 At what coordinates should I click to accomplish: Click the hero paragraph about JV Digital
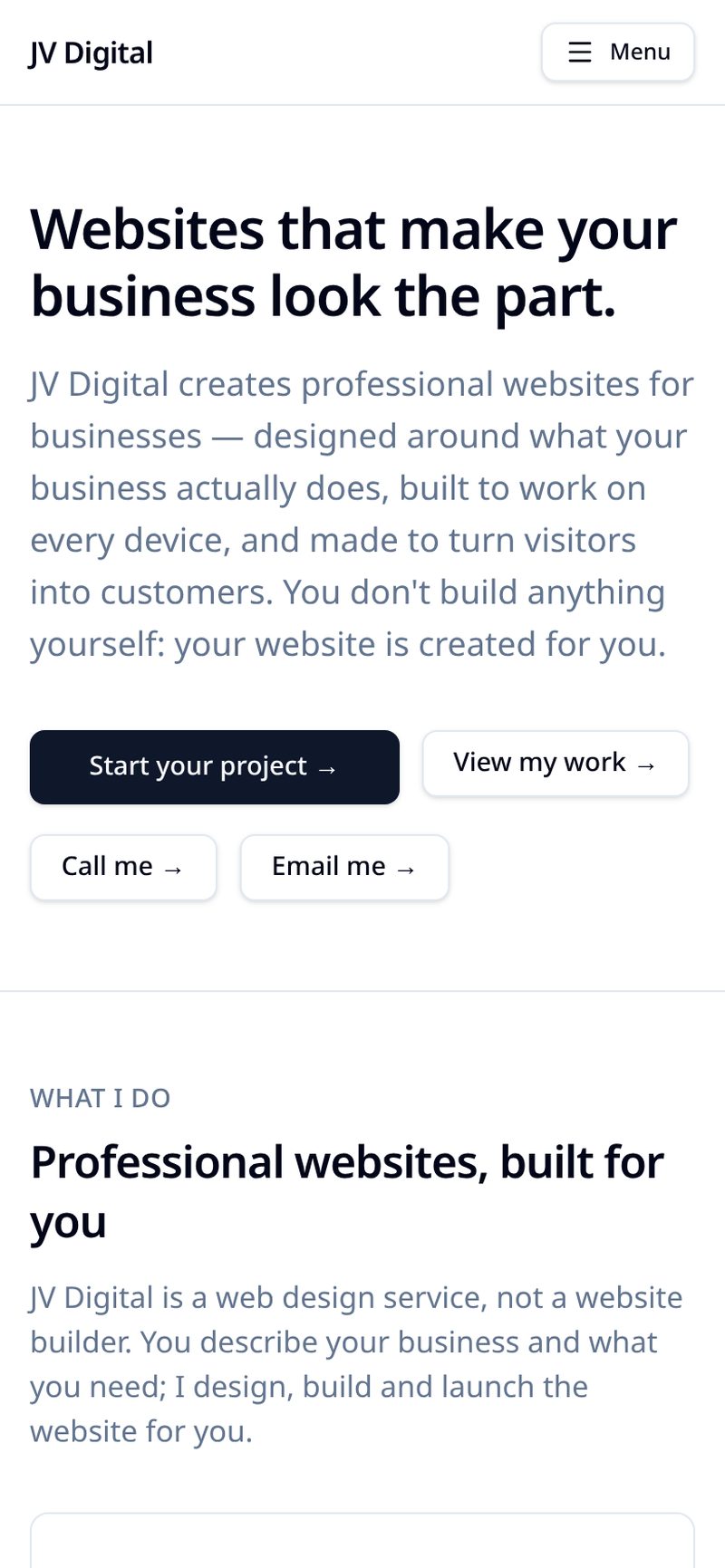pos(362,514)
